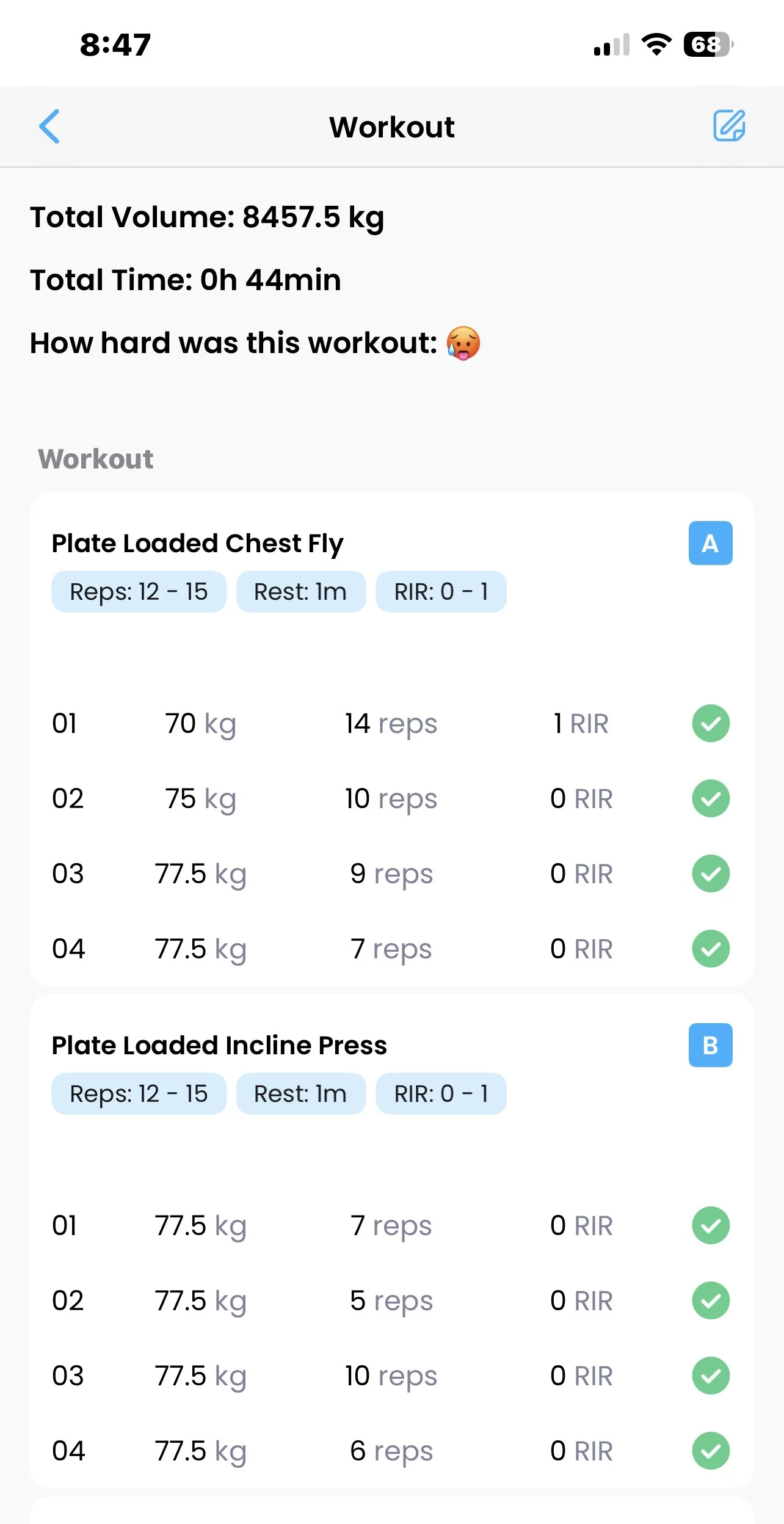Tap the blue A superset badge

point(710,543)
